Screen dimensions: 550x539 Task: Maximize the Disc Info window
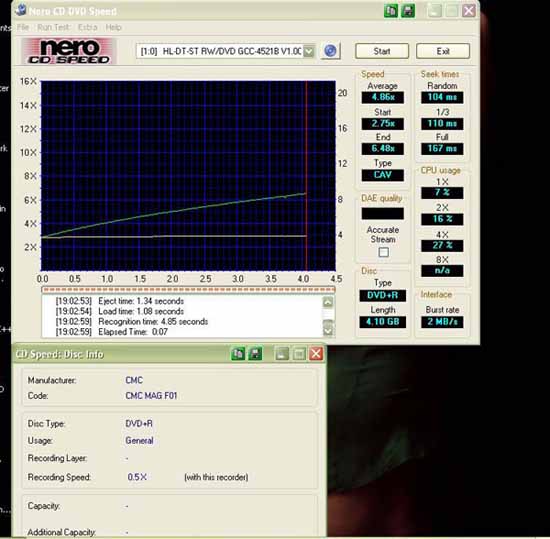click(299, 353)
